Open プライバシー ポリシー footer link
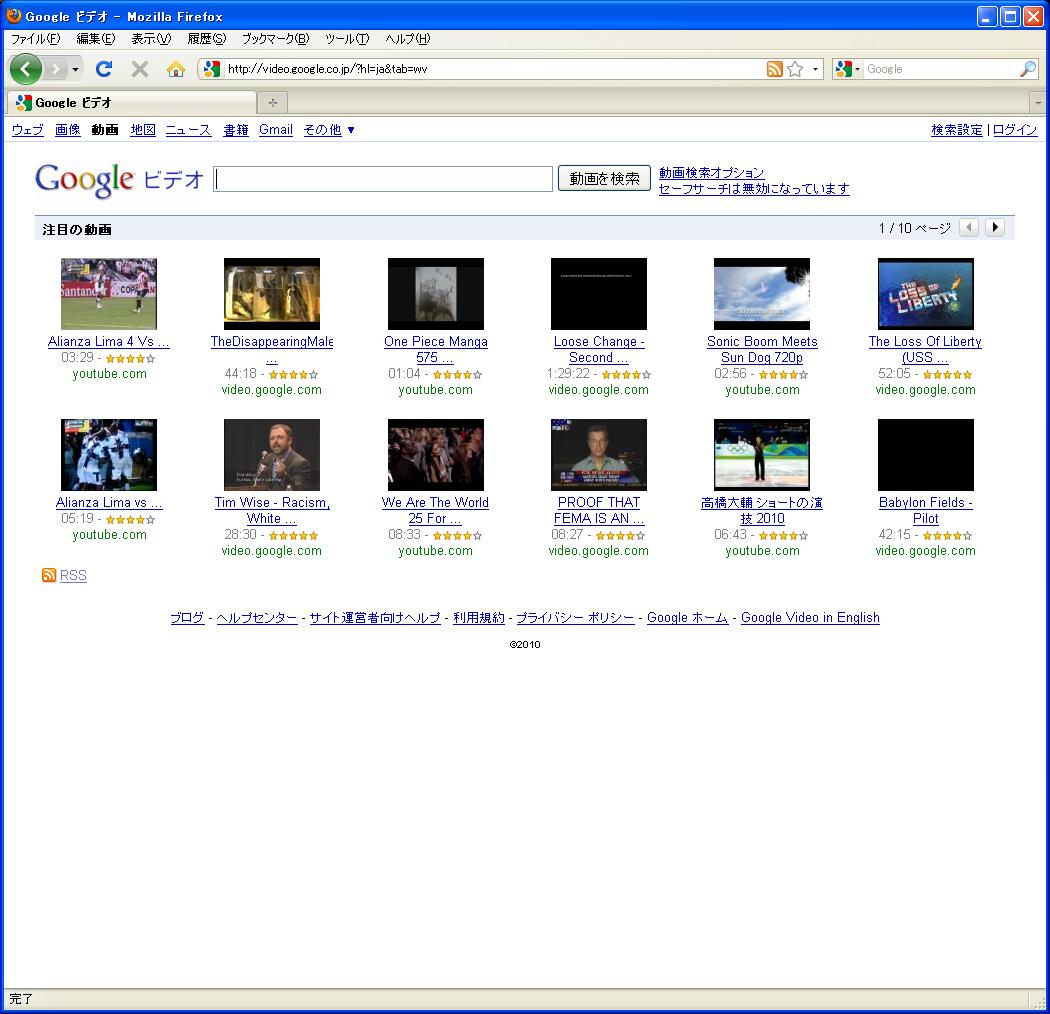1050x1014 pixels. 575,618
